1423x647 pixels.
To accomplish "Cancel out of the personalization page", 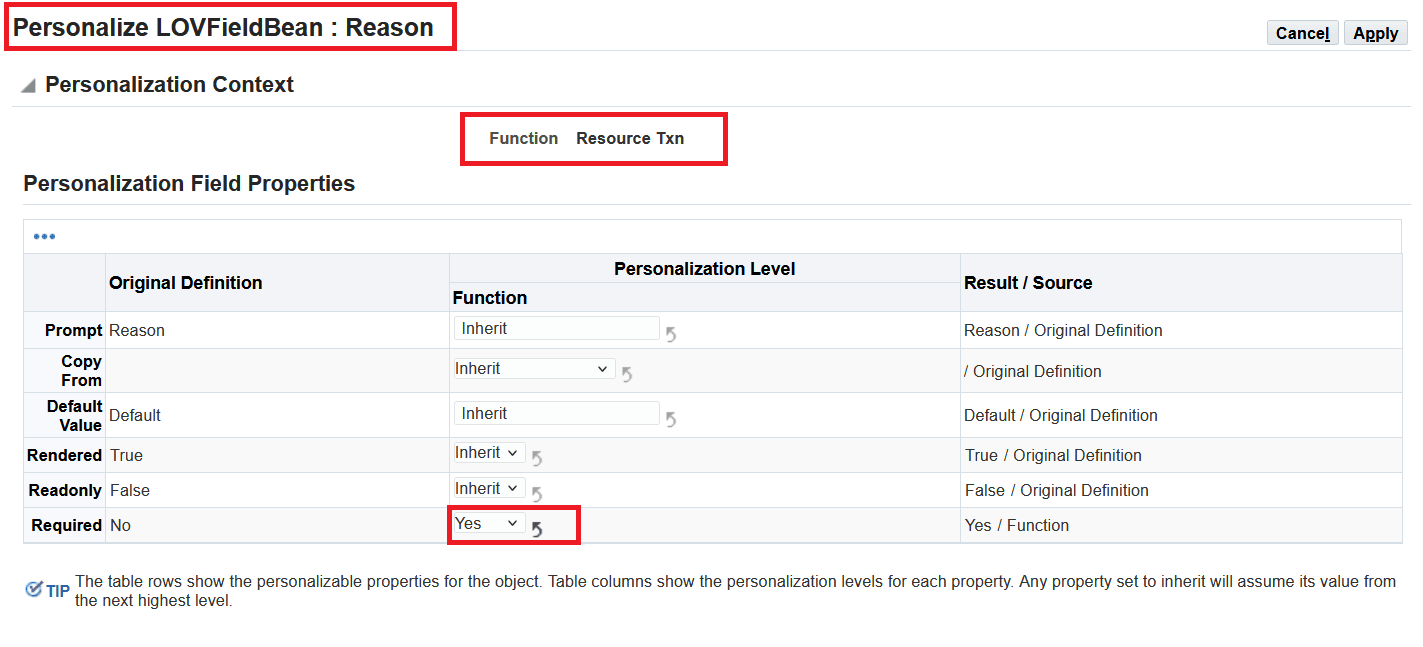I will [x=1302, y=32].
